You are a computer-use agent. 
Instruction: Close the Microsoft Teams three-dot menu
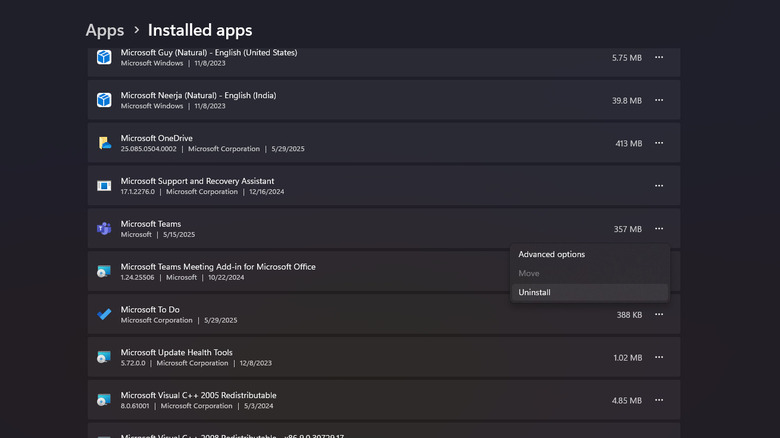click(x=659, y=229)
